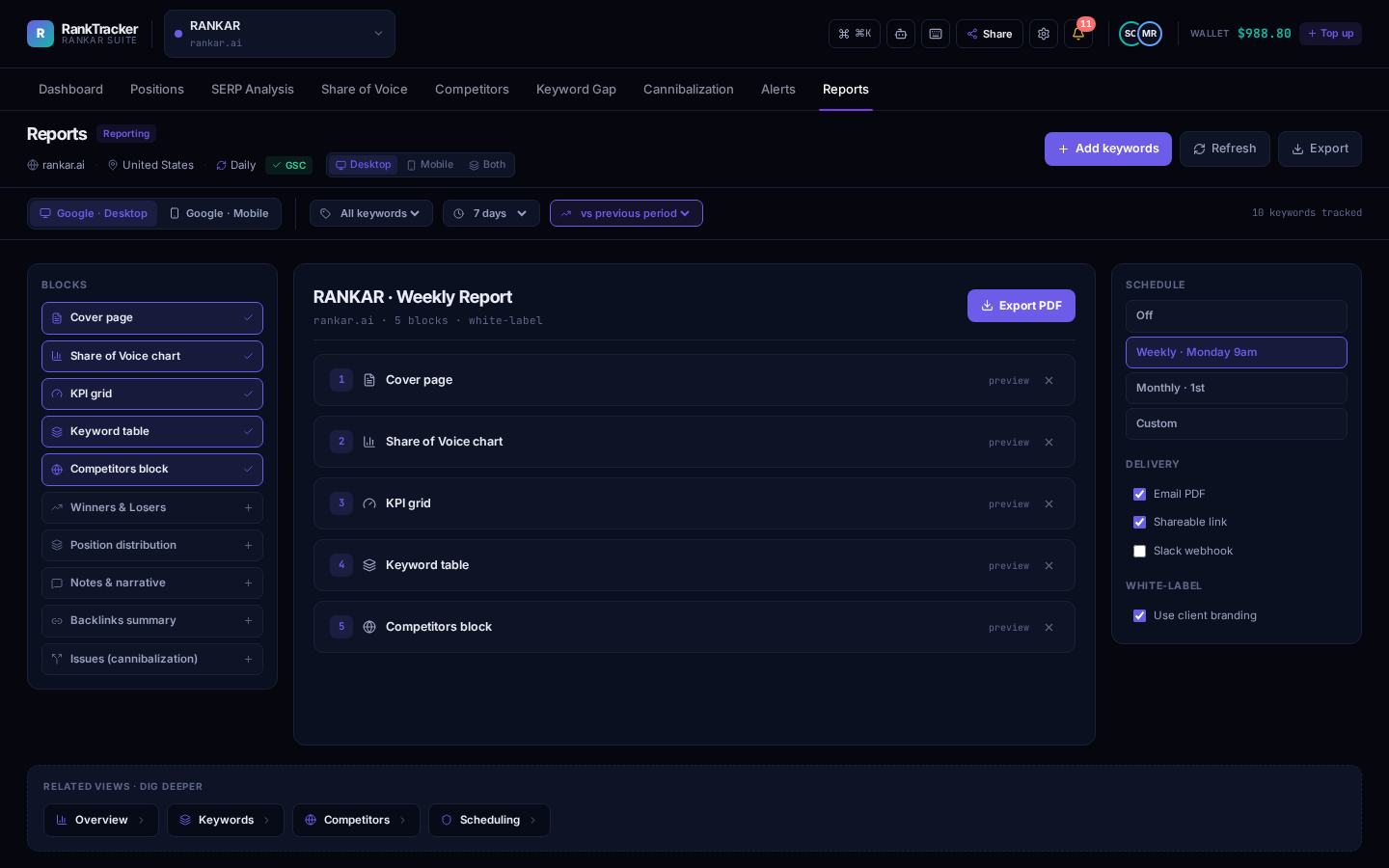Remove Competitors block with X

pos(1049,627)
